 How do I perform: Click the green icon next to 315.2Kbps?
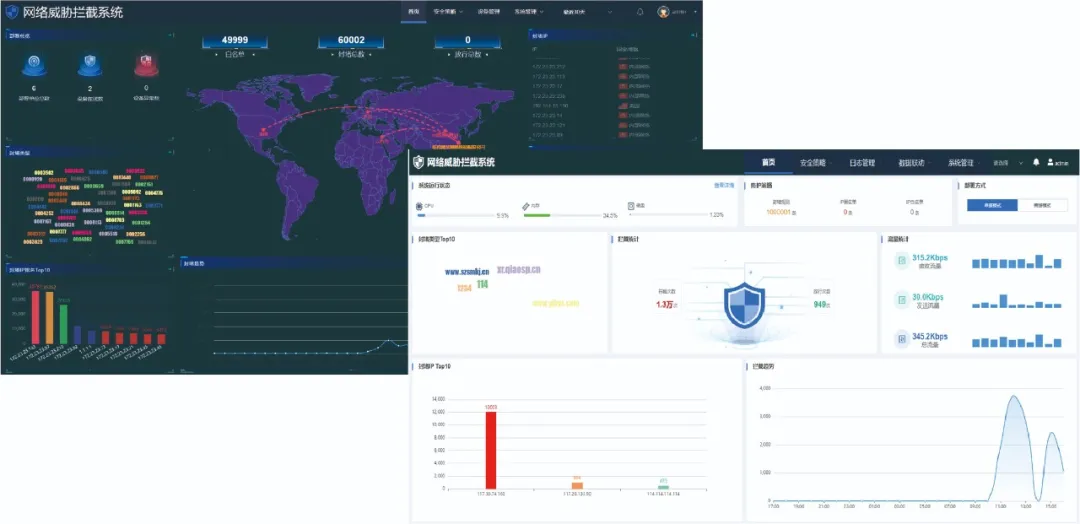[901, 262]
